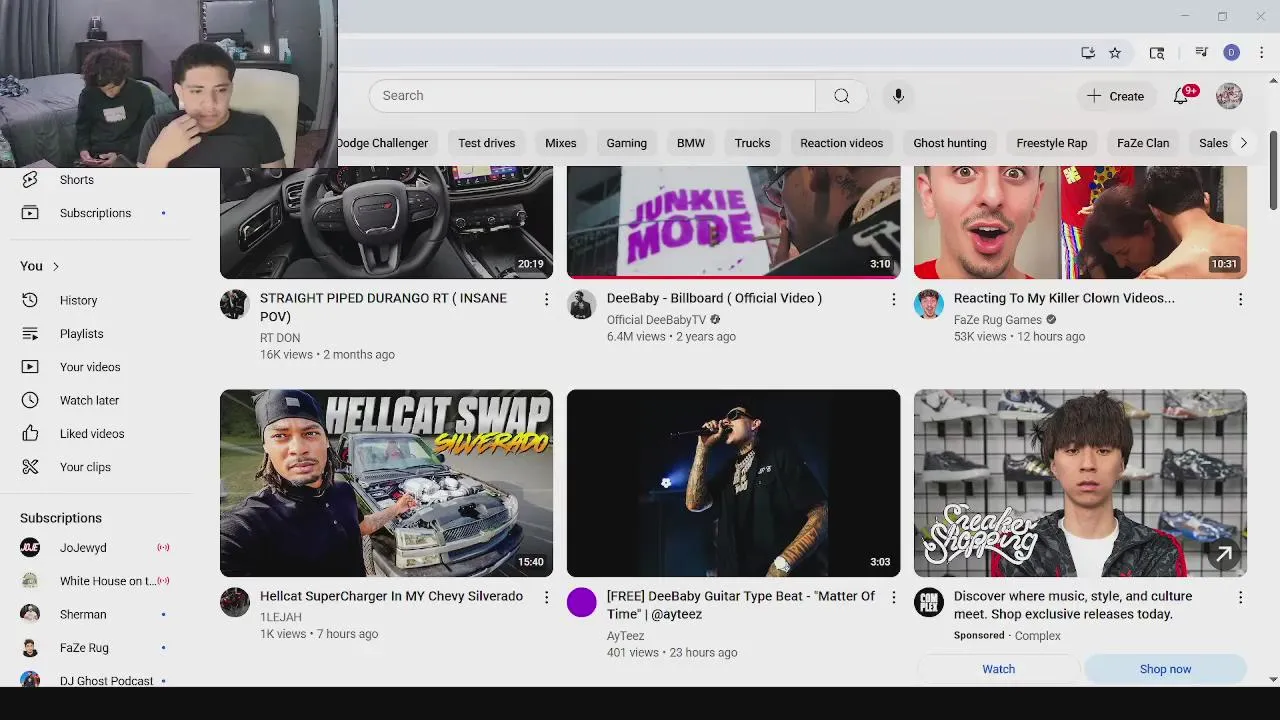1280x720 pixels.
Task: Select FaZe Clan filter chip
Action: click(1143, 143)
